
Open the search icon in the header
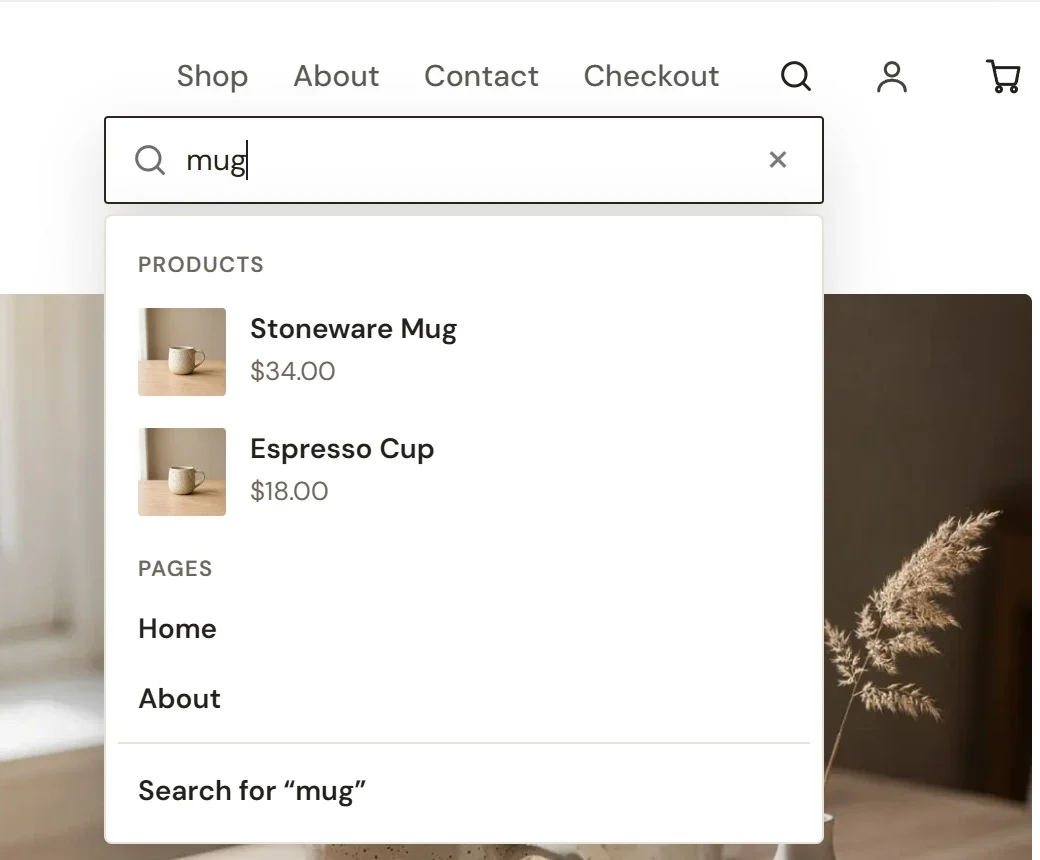[x=795, y=76]
